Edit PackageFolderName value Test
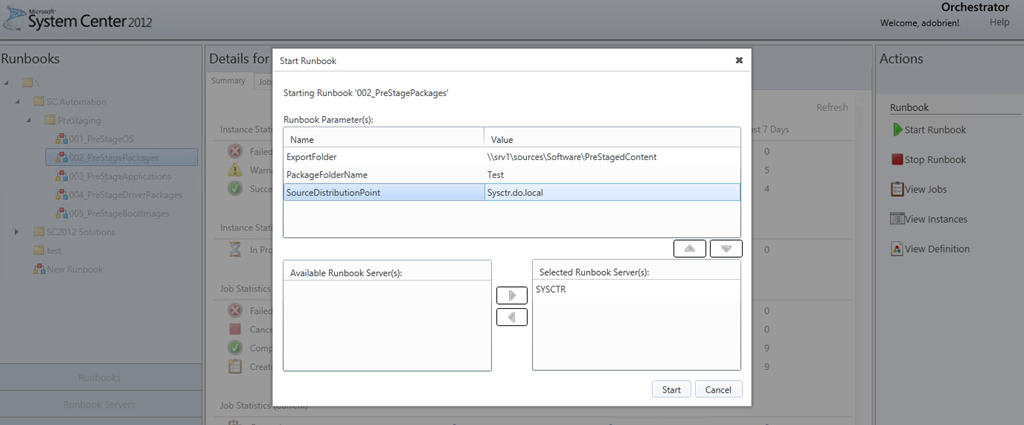Screen dimensions: 1024x425 click(612, 174)
